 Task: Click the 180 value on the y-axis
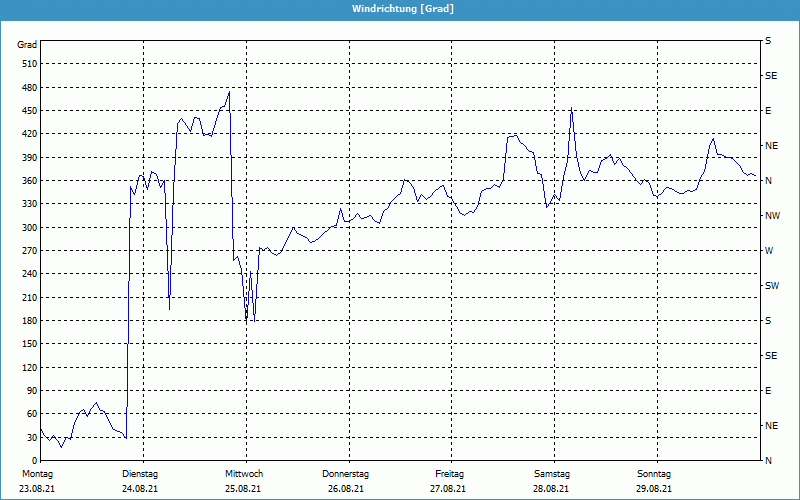(x=27, y=321)
